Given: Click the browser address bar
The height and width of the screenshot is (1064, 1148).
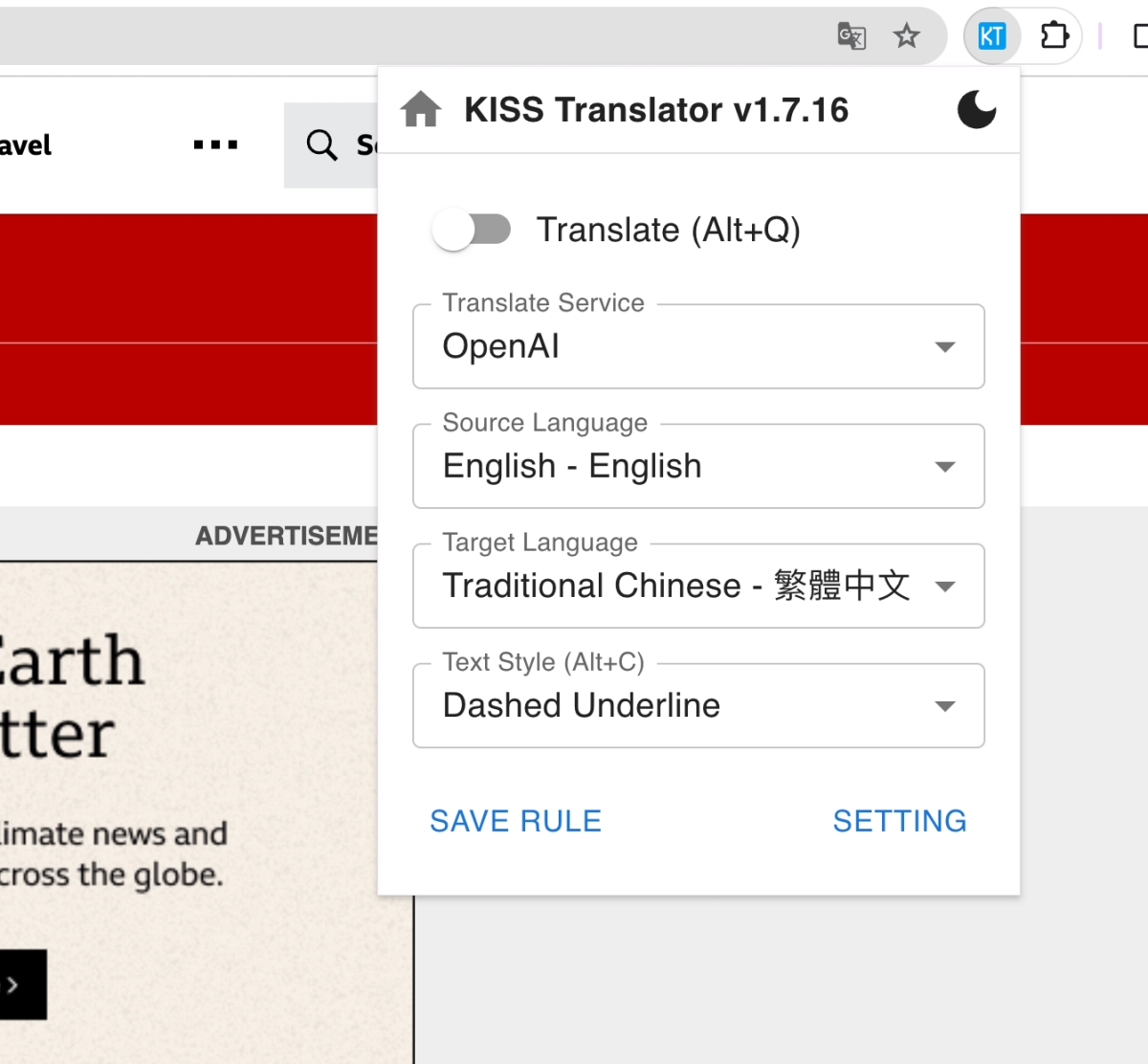Looking at the screenshot, I should (383, 36).
